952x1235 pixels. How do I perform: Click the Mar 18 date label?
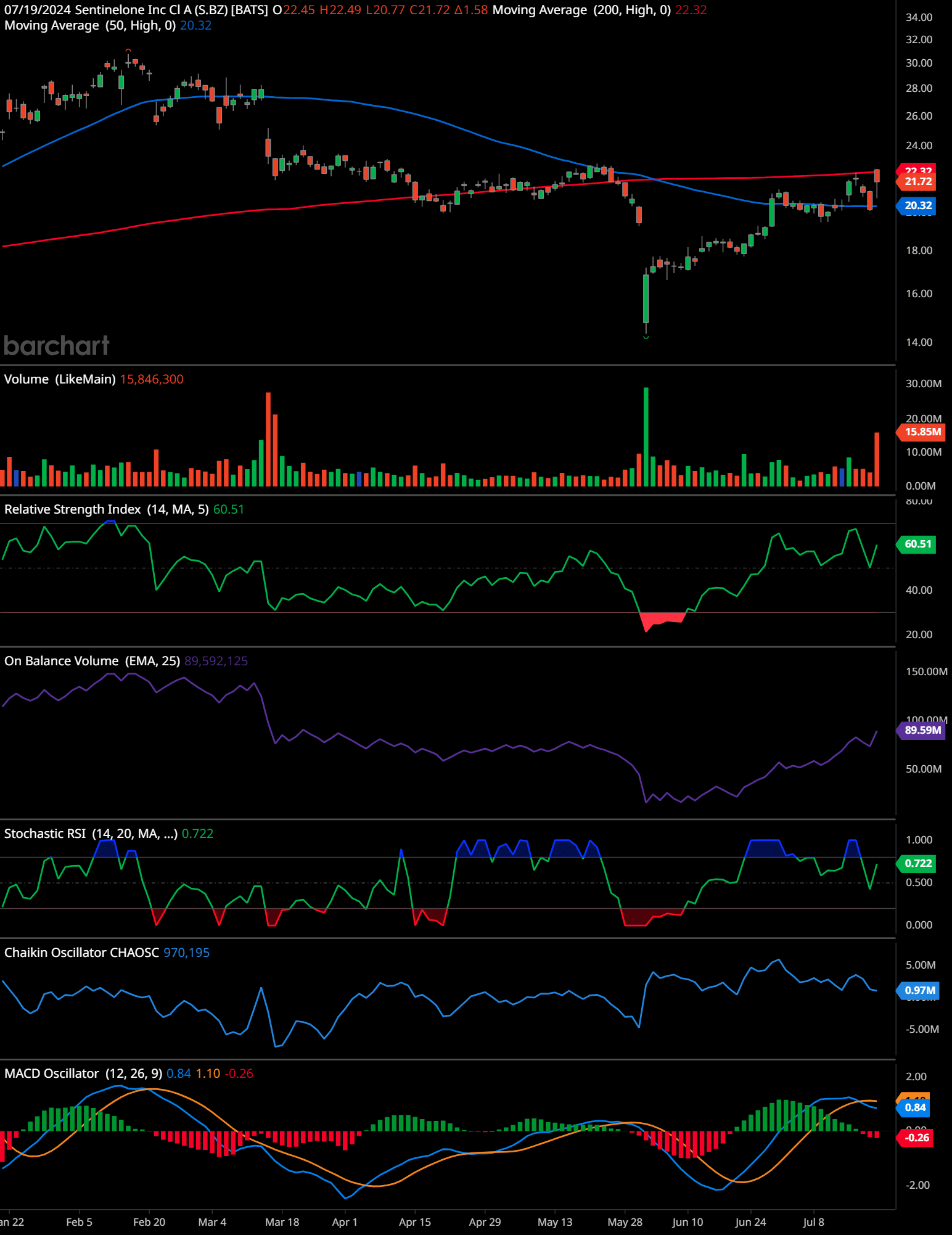[x=282, y=1222]
